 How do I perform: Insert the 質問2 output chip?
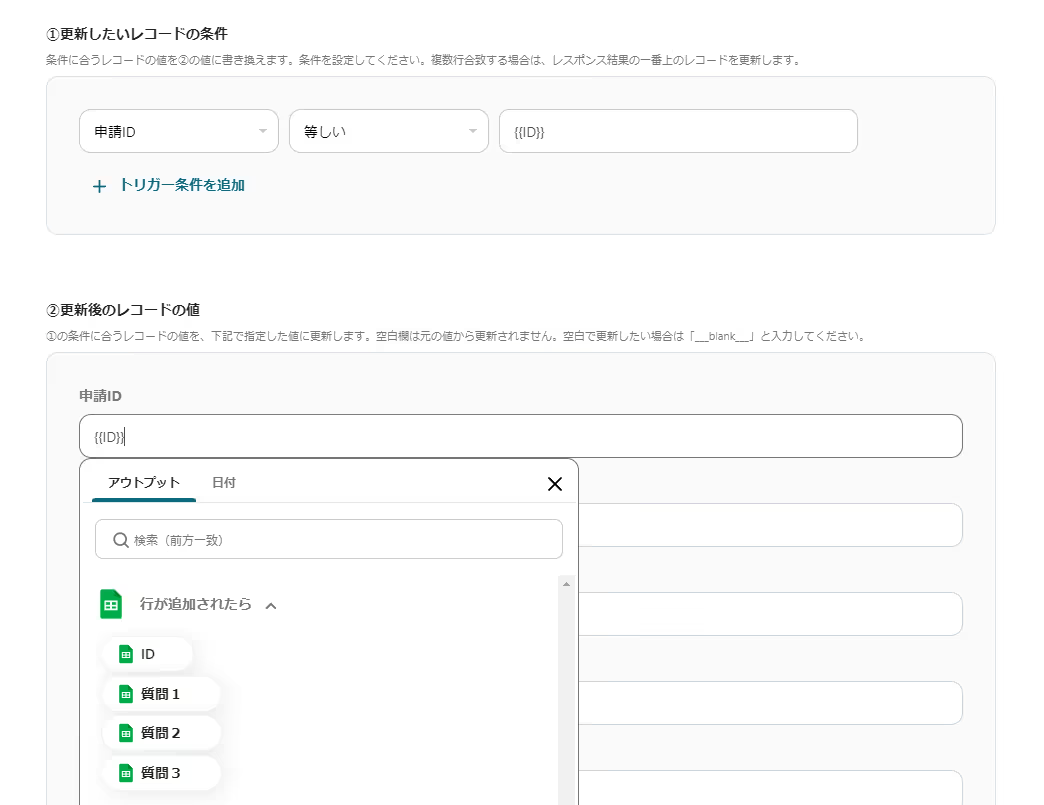pyautogui.click(x=160, y=733)
